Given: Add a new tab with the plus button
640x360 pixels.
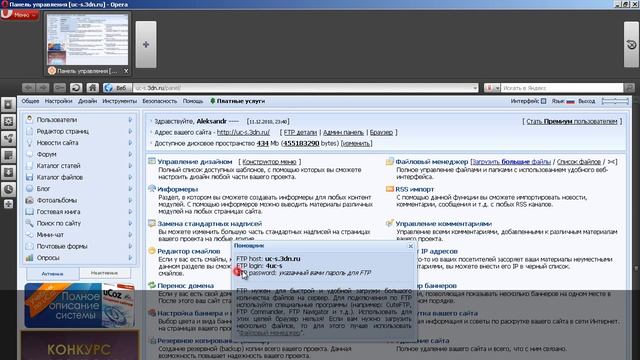Looking at the screenshot, I should pos(146,44).
